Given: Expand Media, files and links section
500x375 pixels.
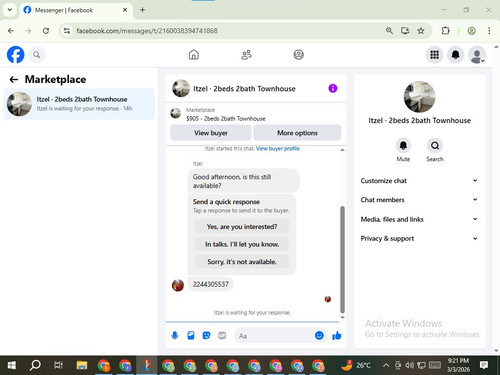Looking at the screenshot, I should (419, 219).
